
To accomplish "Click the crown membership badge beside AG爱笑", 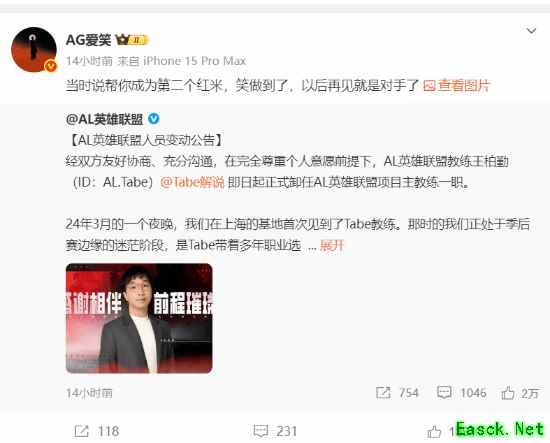I will pos(132,40).
